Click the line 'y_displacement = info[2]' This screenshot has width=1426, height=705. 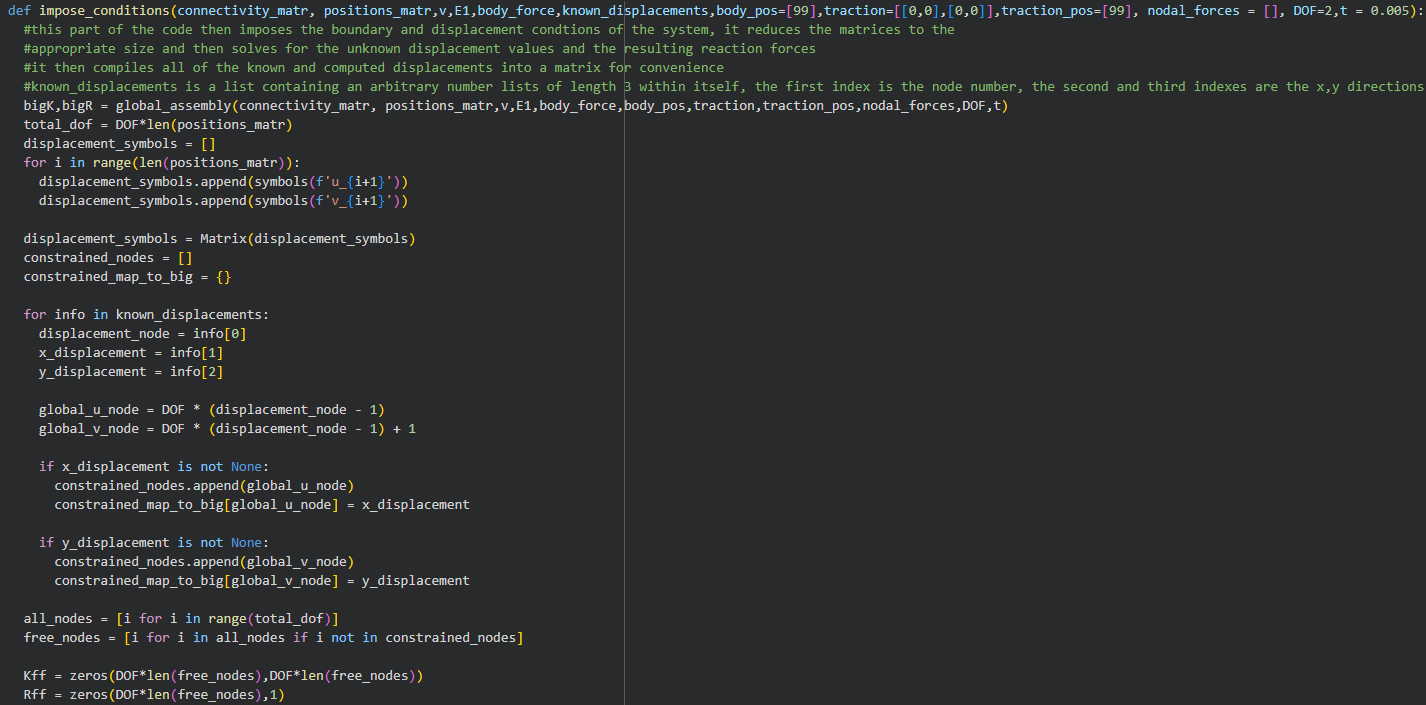click(x=131, y=372)
